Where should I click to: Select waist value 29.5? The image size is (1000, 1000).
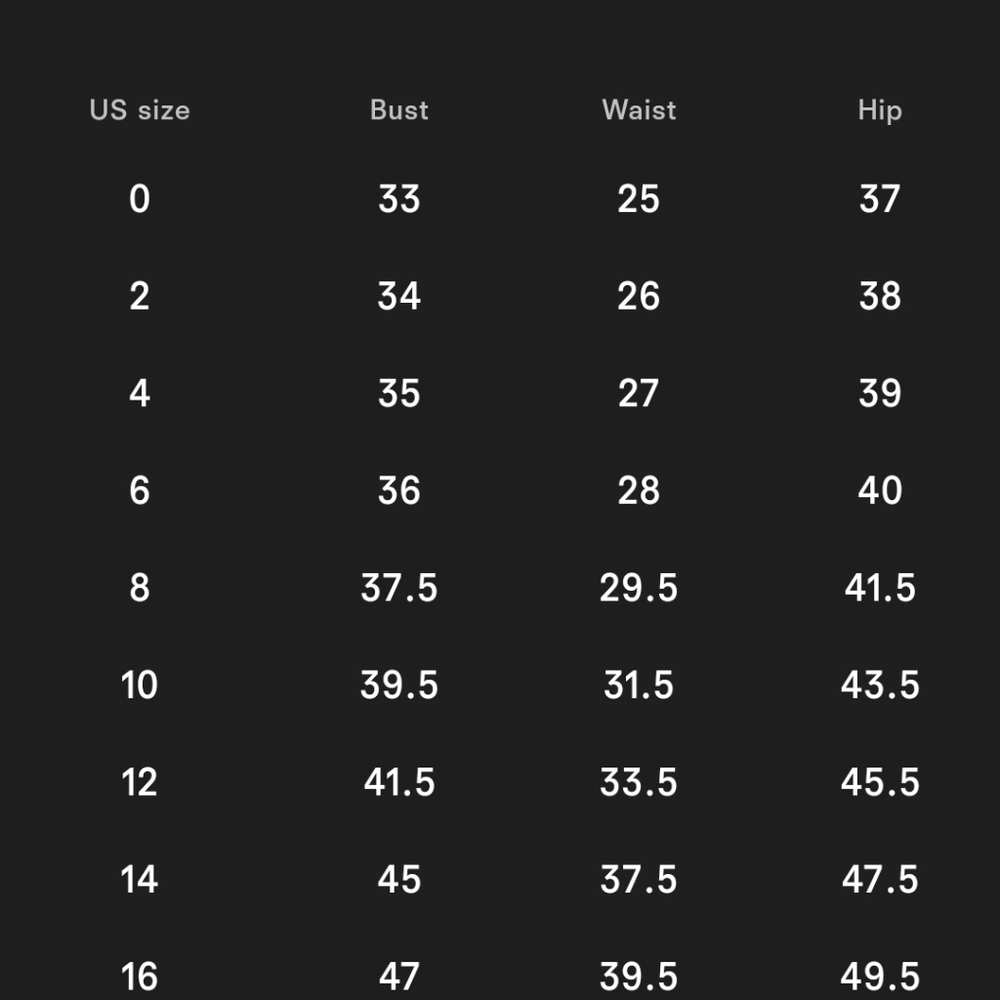click(x=638, y=588)
